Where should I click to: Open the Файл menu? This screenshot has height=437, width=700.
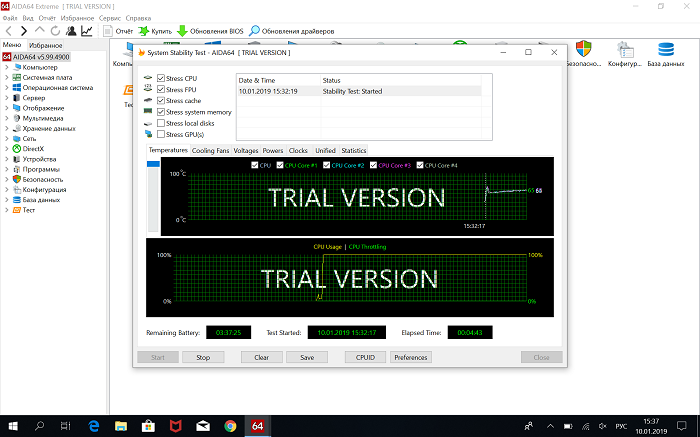[10, 18]
